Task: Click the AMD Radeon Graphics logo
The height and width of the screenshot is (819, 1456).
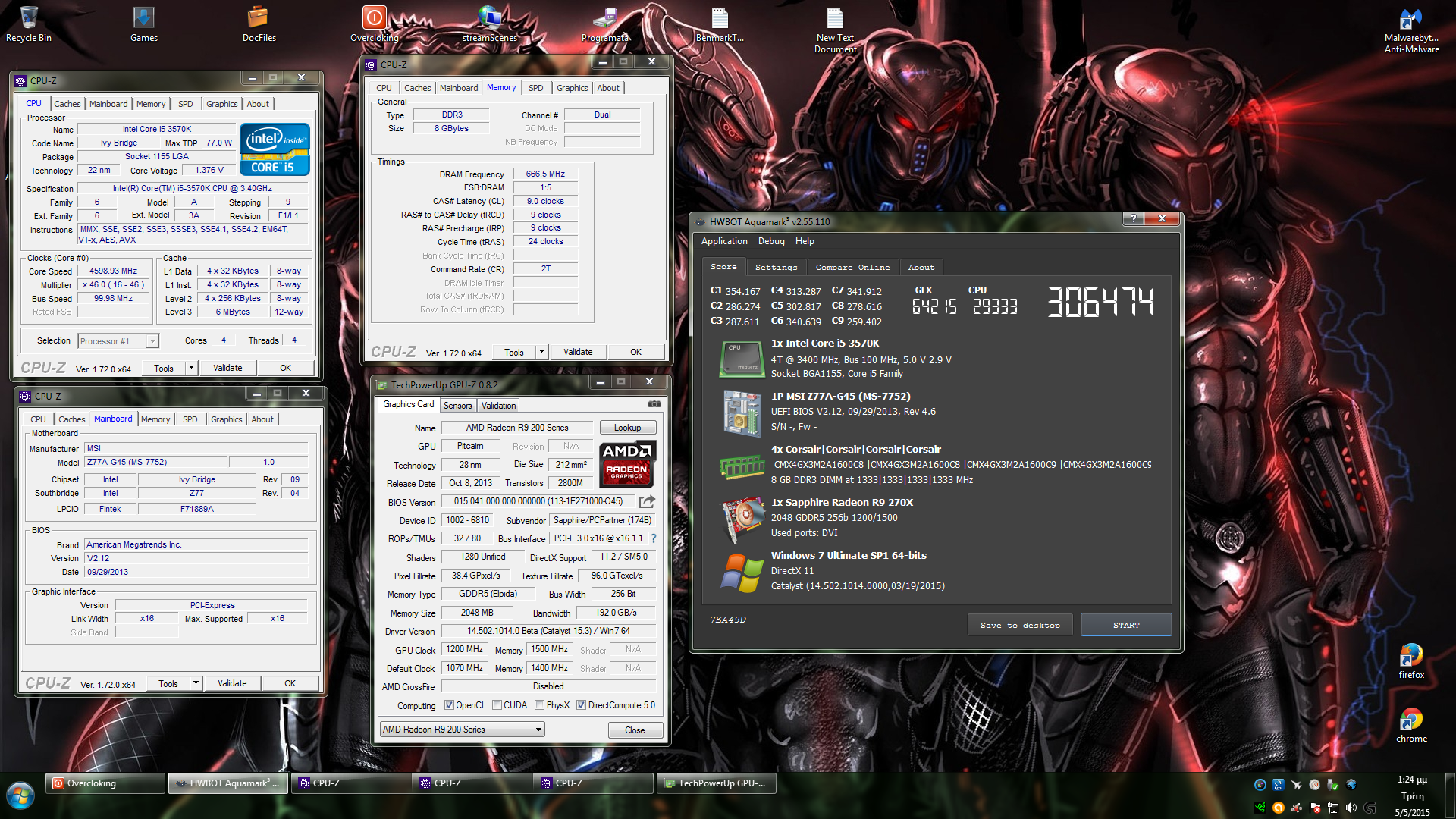Action: coord(627,464)
